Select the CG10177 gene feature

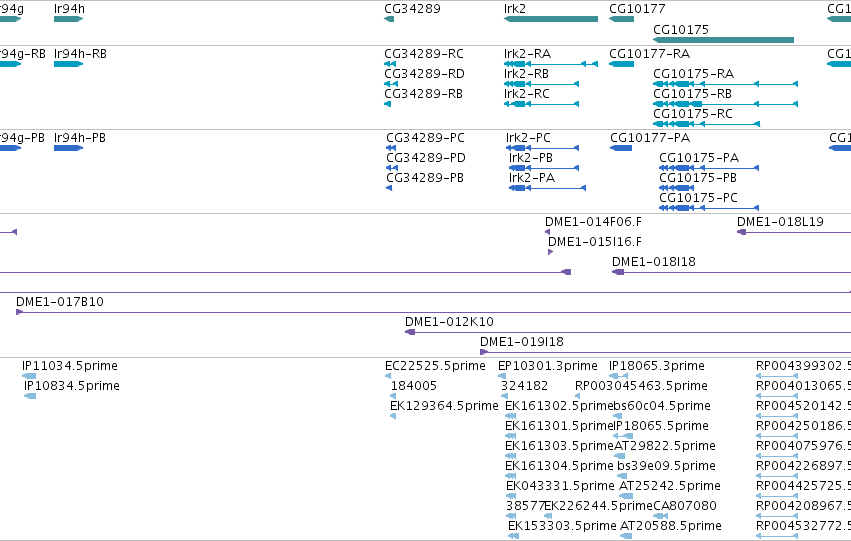[621, 19]
